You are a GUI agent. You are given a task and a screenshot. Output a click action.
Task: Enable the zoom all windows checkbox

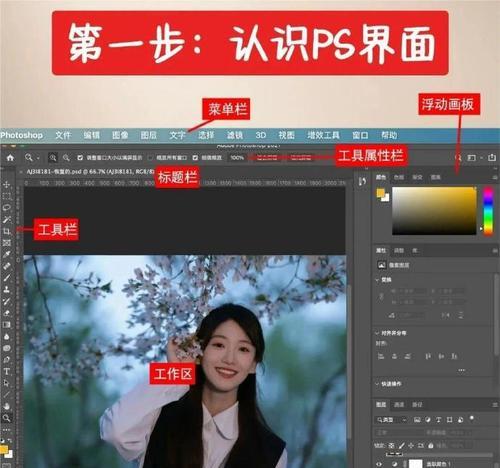(150, 157)
